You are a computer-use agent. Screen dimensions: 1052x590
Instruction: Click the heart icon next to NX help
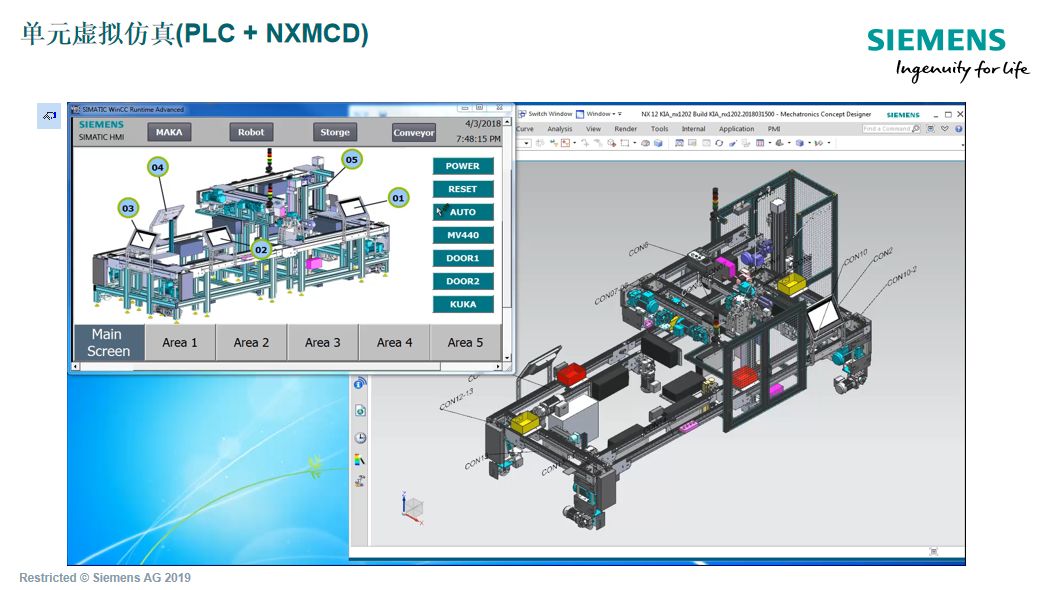(x=945, y=129)
